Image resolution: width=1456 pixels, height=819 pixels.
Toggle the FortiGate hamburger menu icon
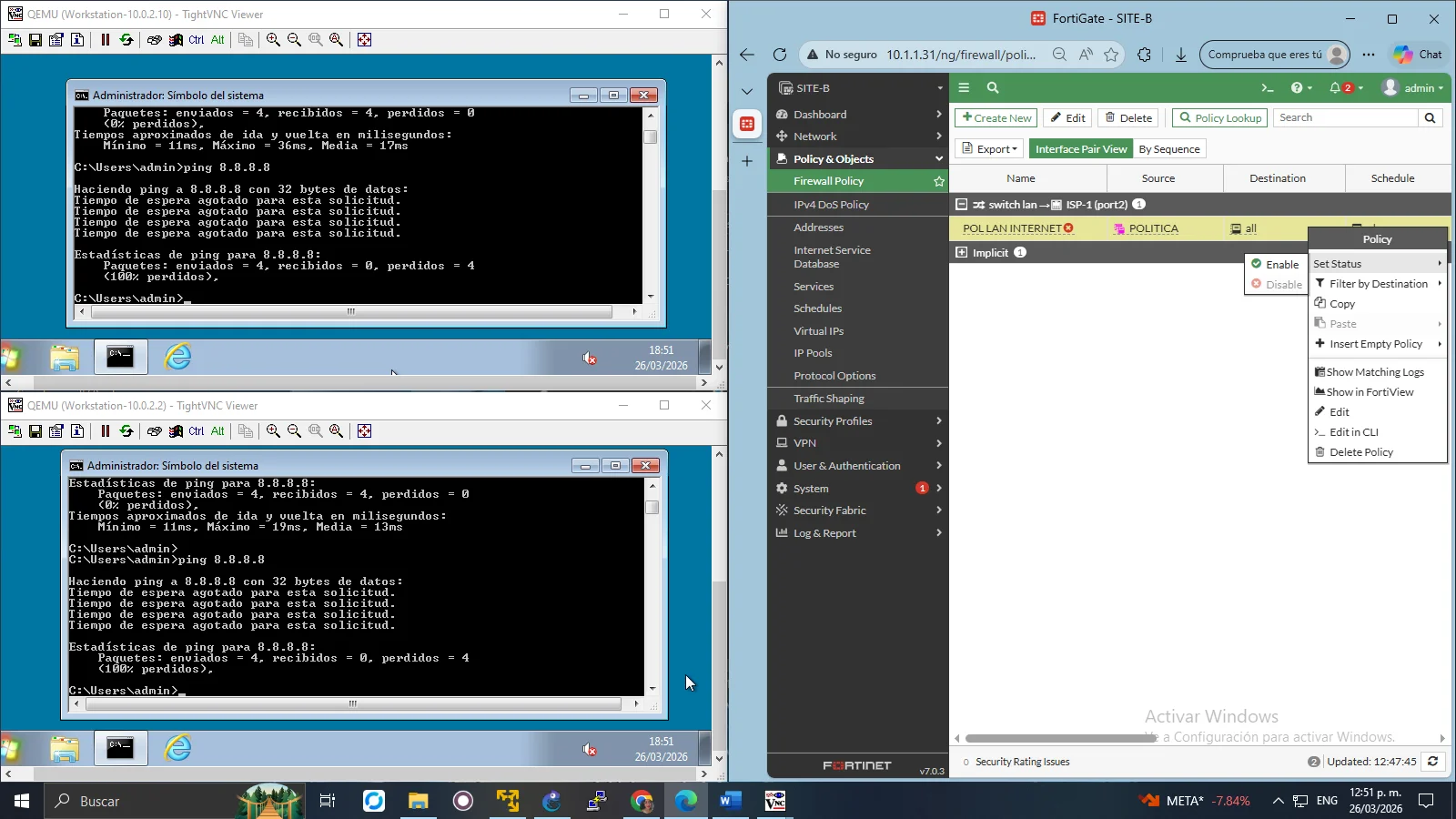(x=964, y=88)
